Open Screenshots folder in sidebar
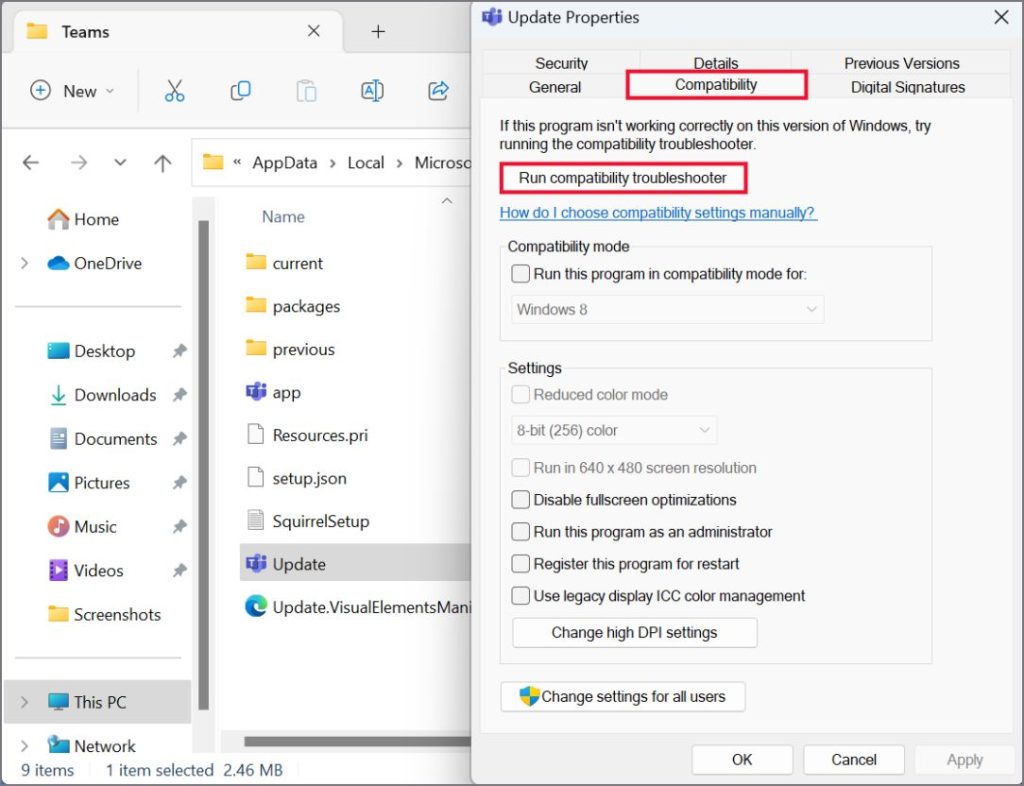Image resolution: width=1024 pixels, height=786 pixels. pos(104,614)
